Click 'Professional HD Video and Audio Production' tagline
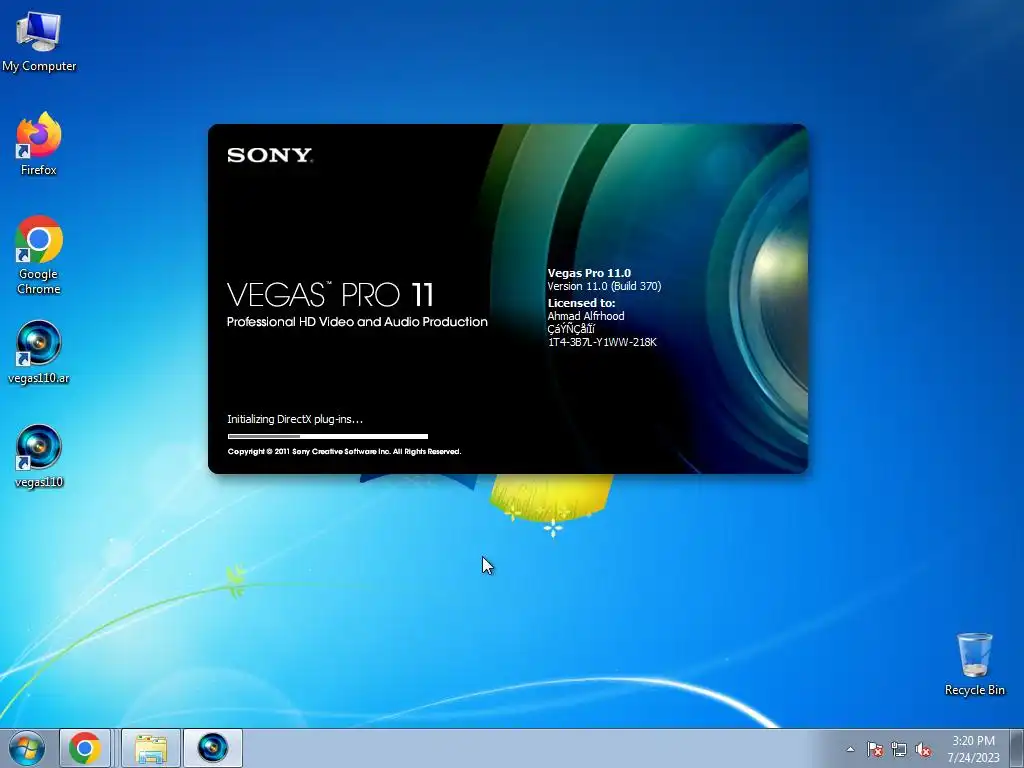Viewport: 1024px width, 768px height. [x=357, y=322]
